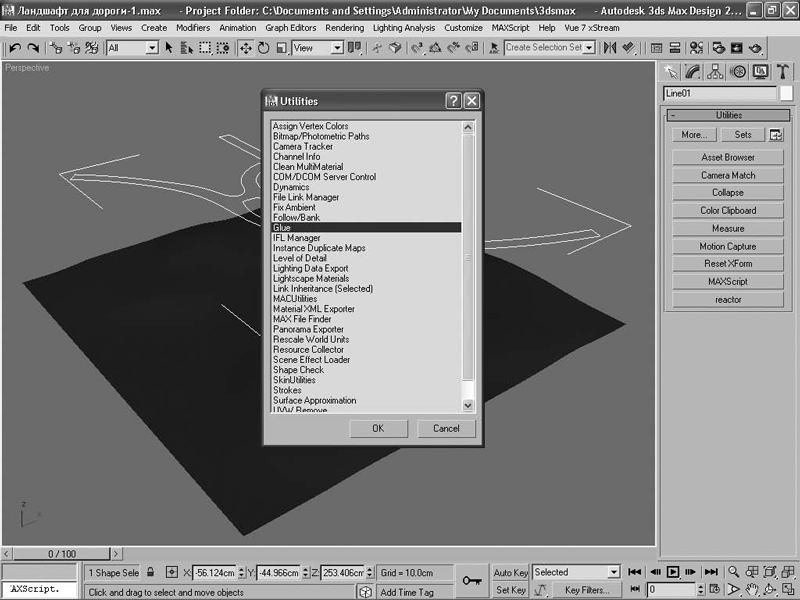Image resolution: width=800 pixels, height=600 pixels.
Task: Toggle the selection lock padlock
Action: (150, 573)
